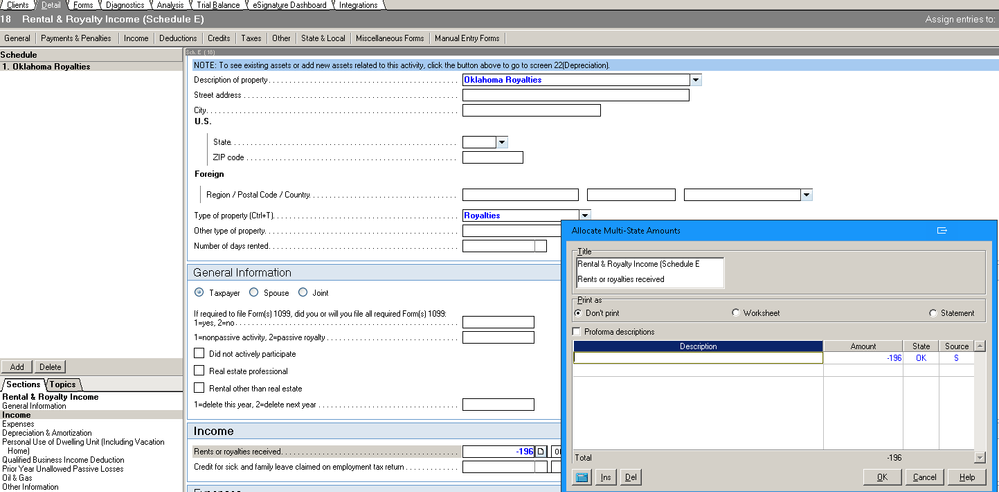Screen dimensions: 999x492
Task: Confirm dialog with OK button
Action: pos(882,477)
